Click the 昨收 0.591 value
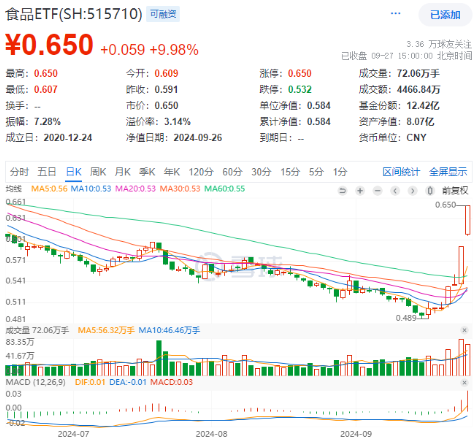 coord(166,89)
